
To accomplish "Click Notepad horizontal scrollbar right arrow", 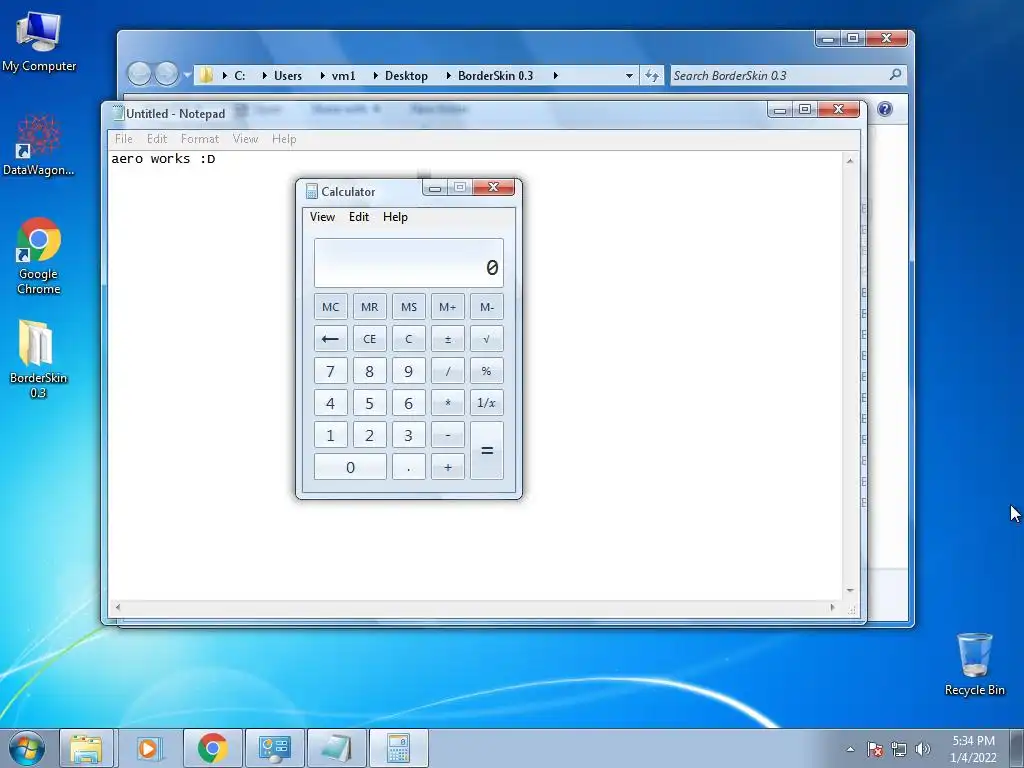I will [x=832, y=607].
